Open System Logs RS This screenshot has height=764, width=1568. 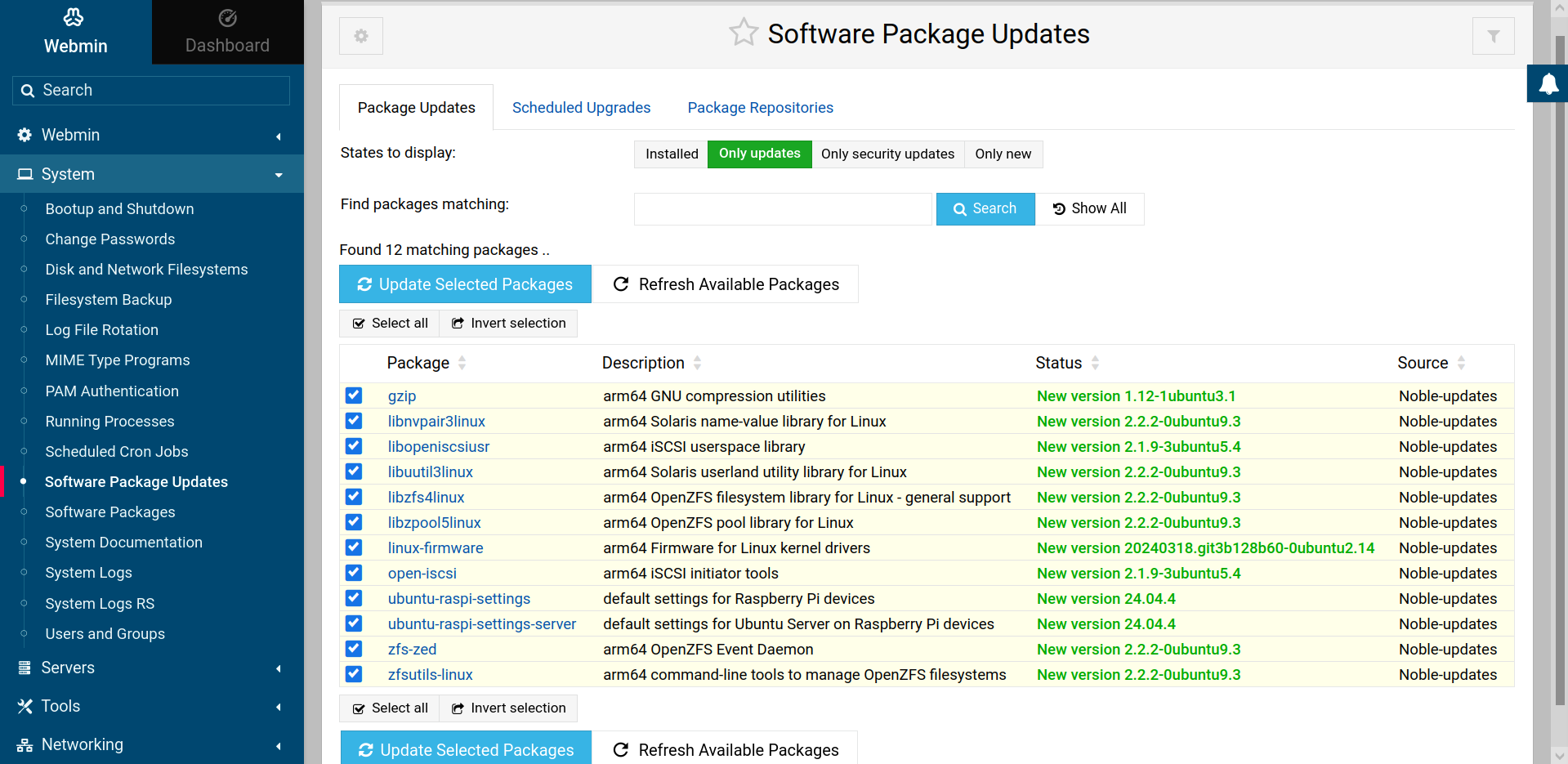click(x=100, y=604)
